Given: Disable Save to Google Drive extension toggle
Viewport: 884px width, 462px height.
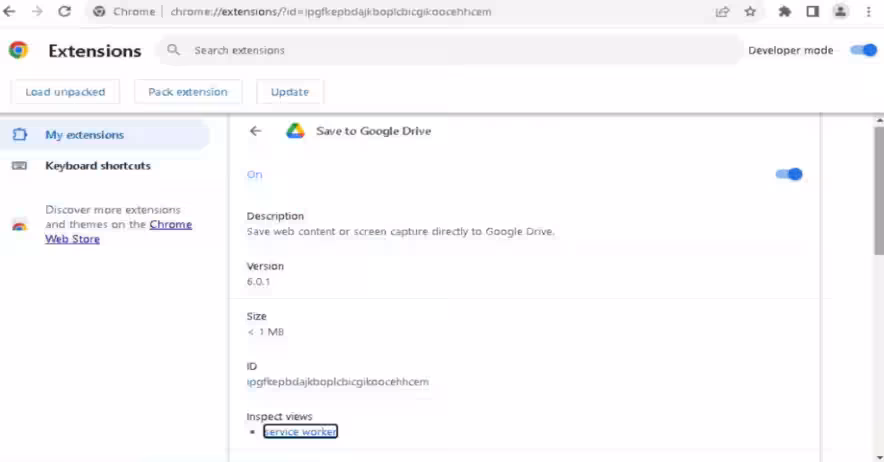Looking at the screenshot, I should [789, 174].
